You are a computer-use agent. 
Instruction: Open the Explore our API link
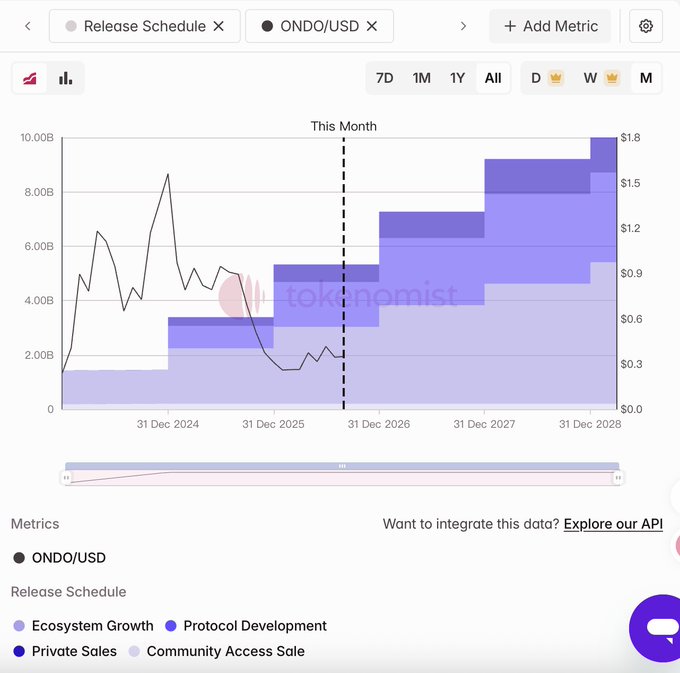coord(613,524)
